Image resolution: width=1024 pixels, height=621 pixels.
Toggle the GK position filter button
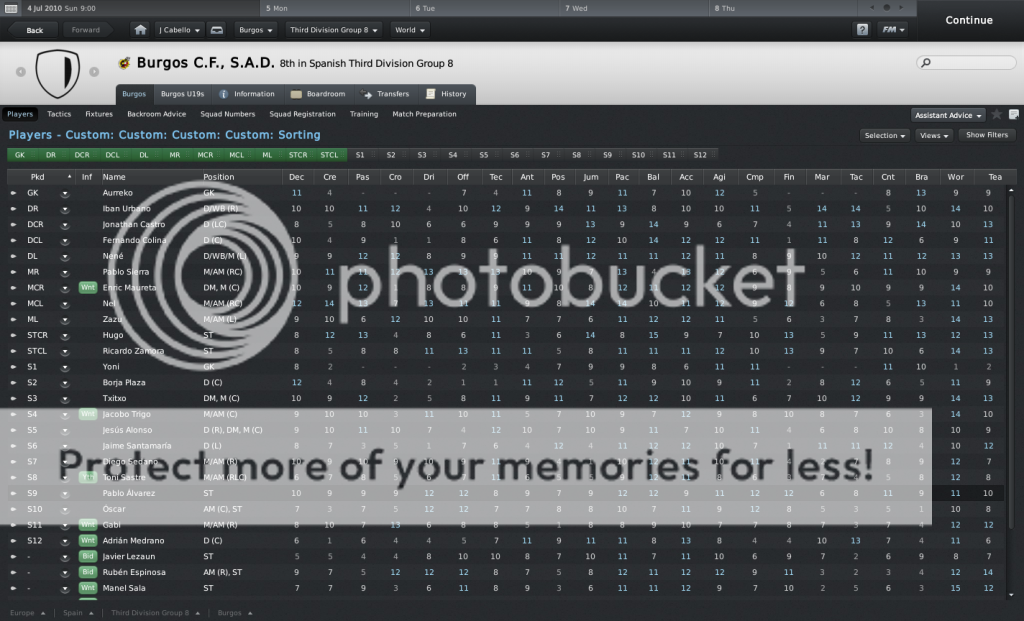click(19, 155)
